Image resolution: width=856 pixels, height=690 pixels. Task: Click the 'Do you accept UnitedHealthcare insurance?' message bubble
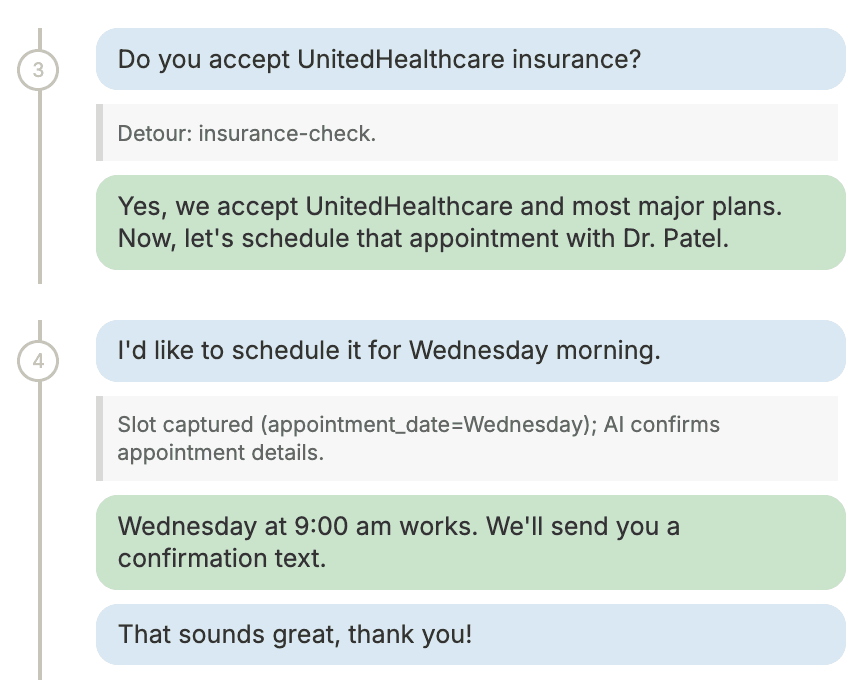471,59
